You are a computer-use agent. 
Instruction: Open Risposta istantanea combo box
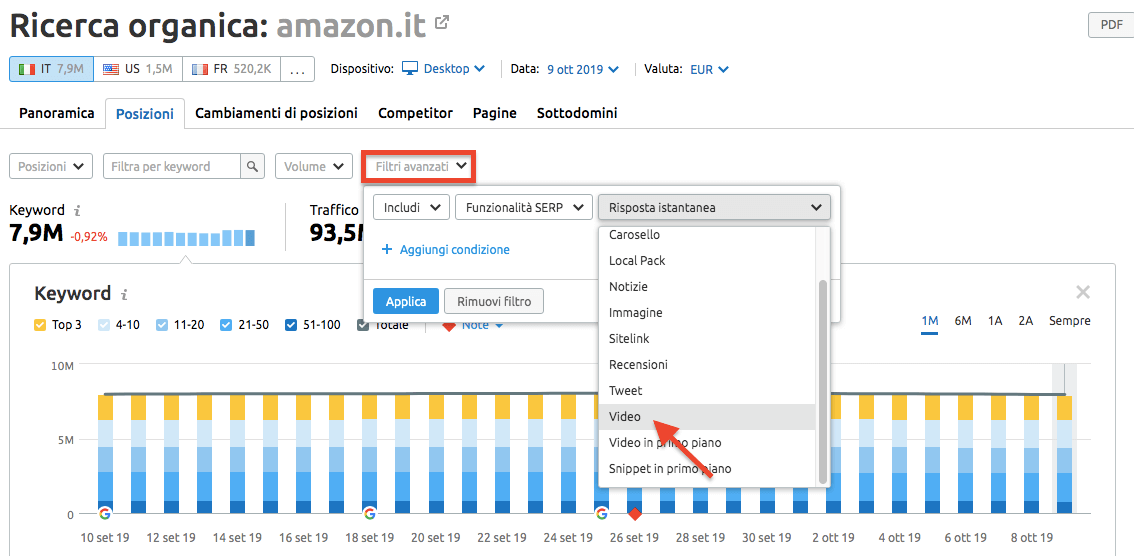[714, 208]
